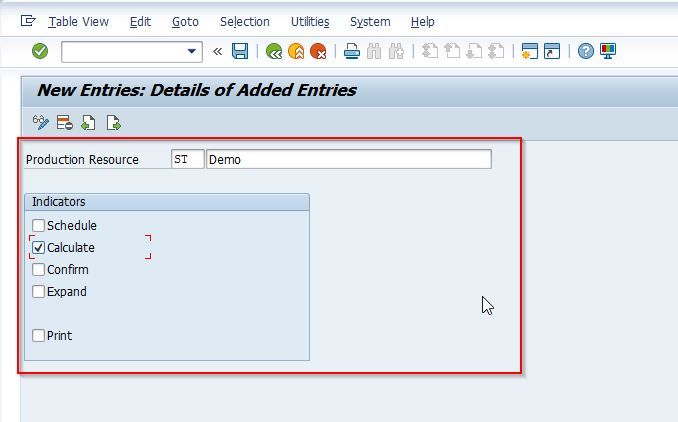Go to the previous entry icon

coord(88,123)
